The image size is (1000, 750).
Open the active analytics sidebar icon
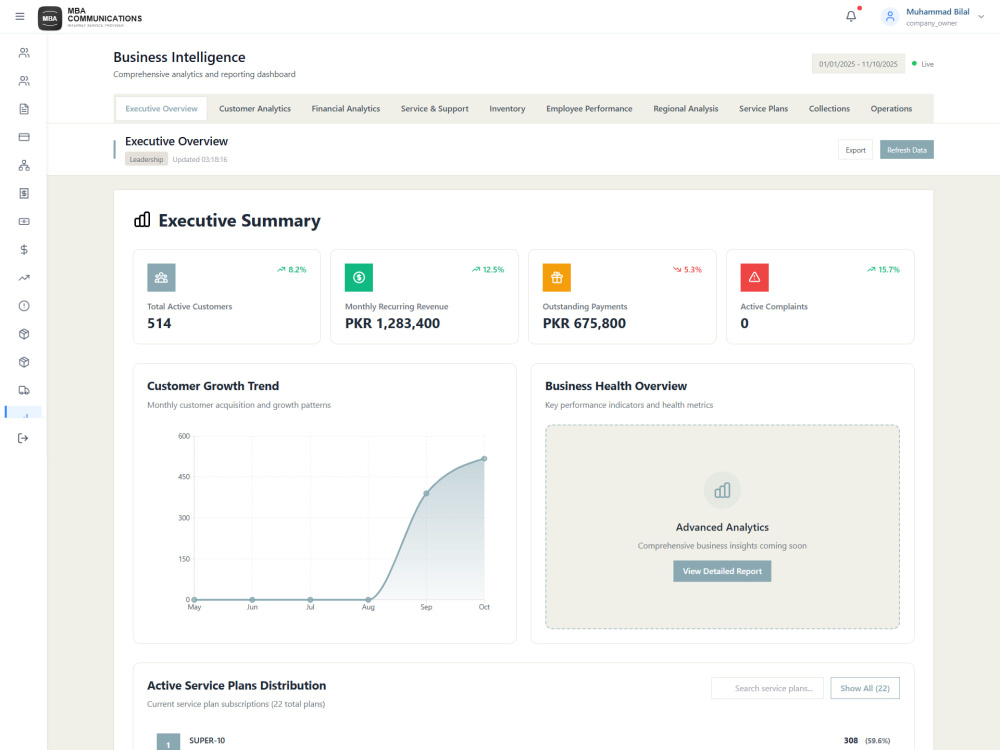coord(24,413)
